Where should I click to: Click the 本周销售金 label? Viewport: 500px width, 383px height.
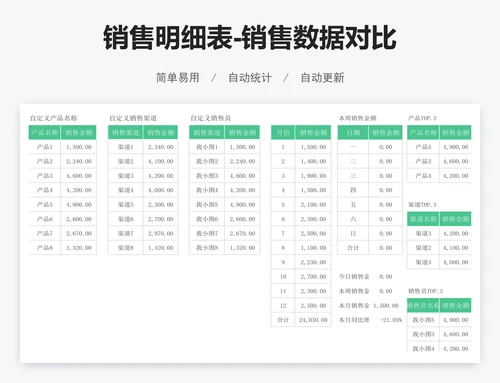(x=354, y=291)
